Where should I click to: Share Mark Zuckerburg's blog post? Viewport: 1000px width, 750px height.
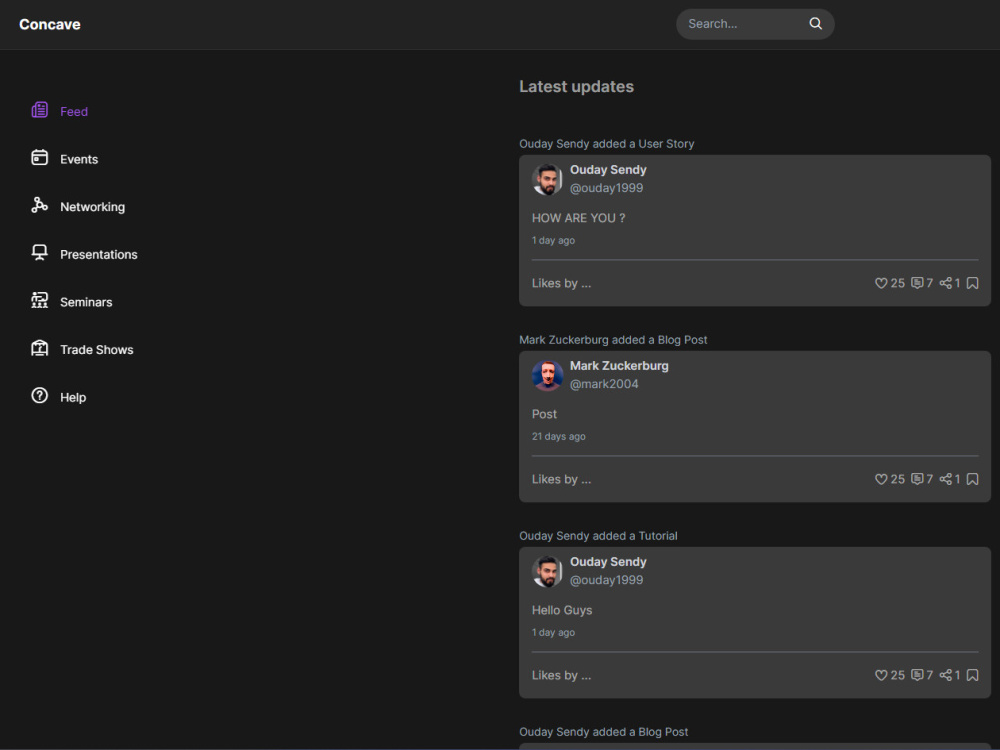click(x=946, y=479)
